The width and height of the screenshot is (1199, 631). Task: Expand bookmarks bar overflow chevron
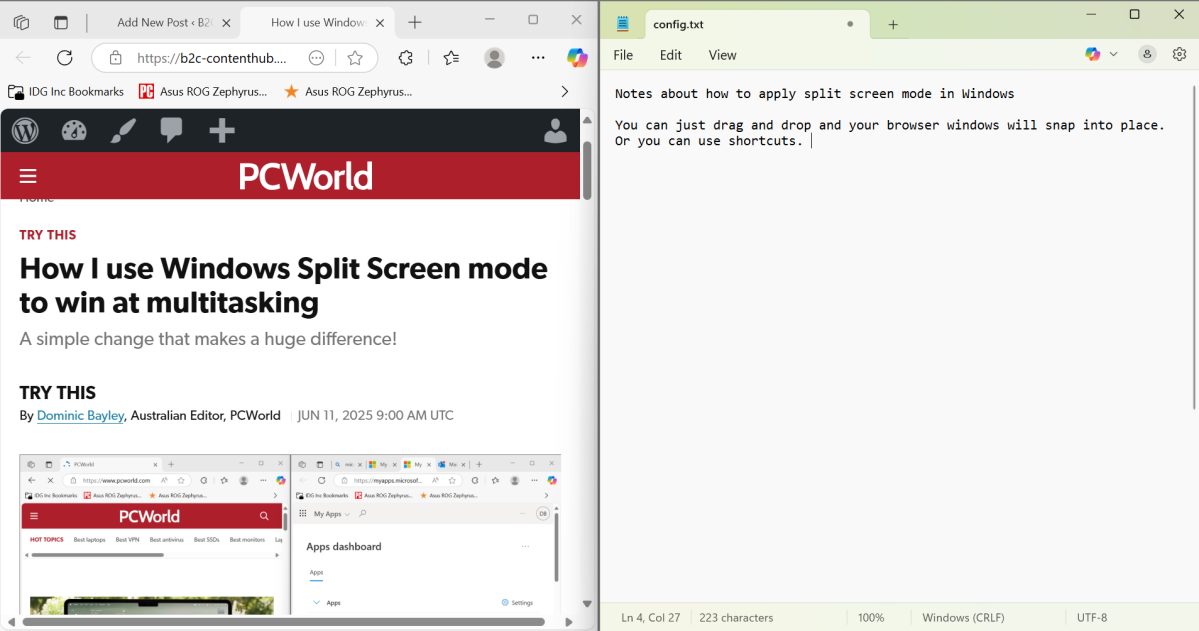pyautogui.click(x=565, y=92)
